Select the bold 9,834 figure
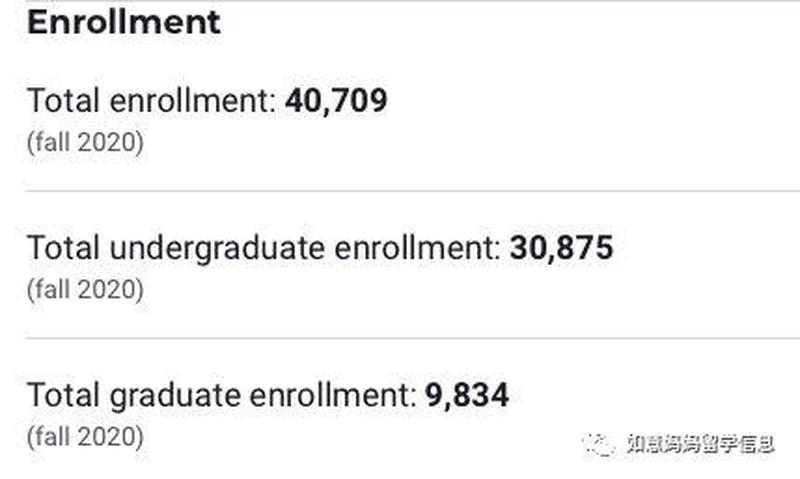Image resolution: width=800 pixels, height=479 pixels. point(467,395)
